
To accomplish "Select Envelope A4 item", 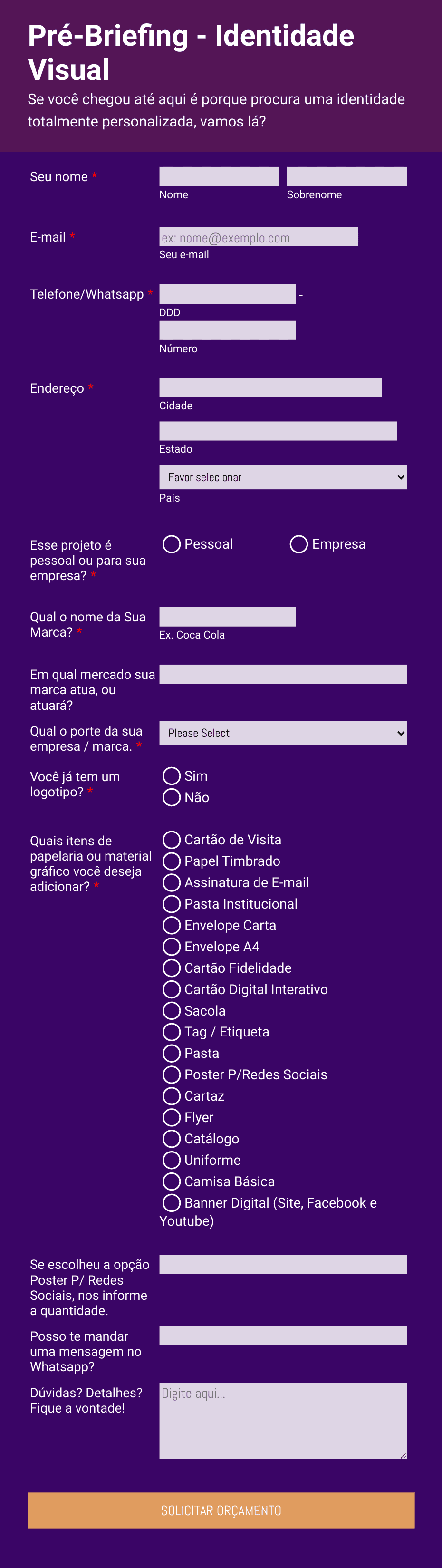I will [x=171, y=947].
